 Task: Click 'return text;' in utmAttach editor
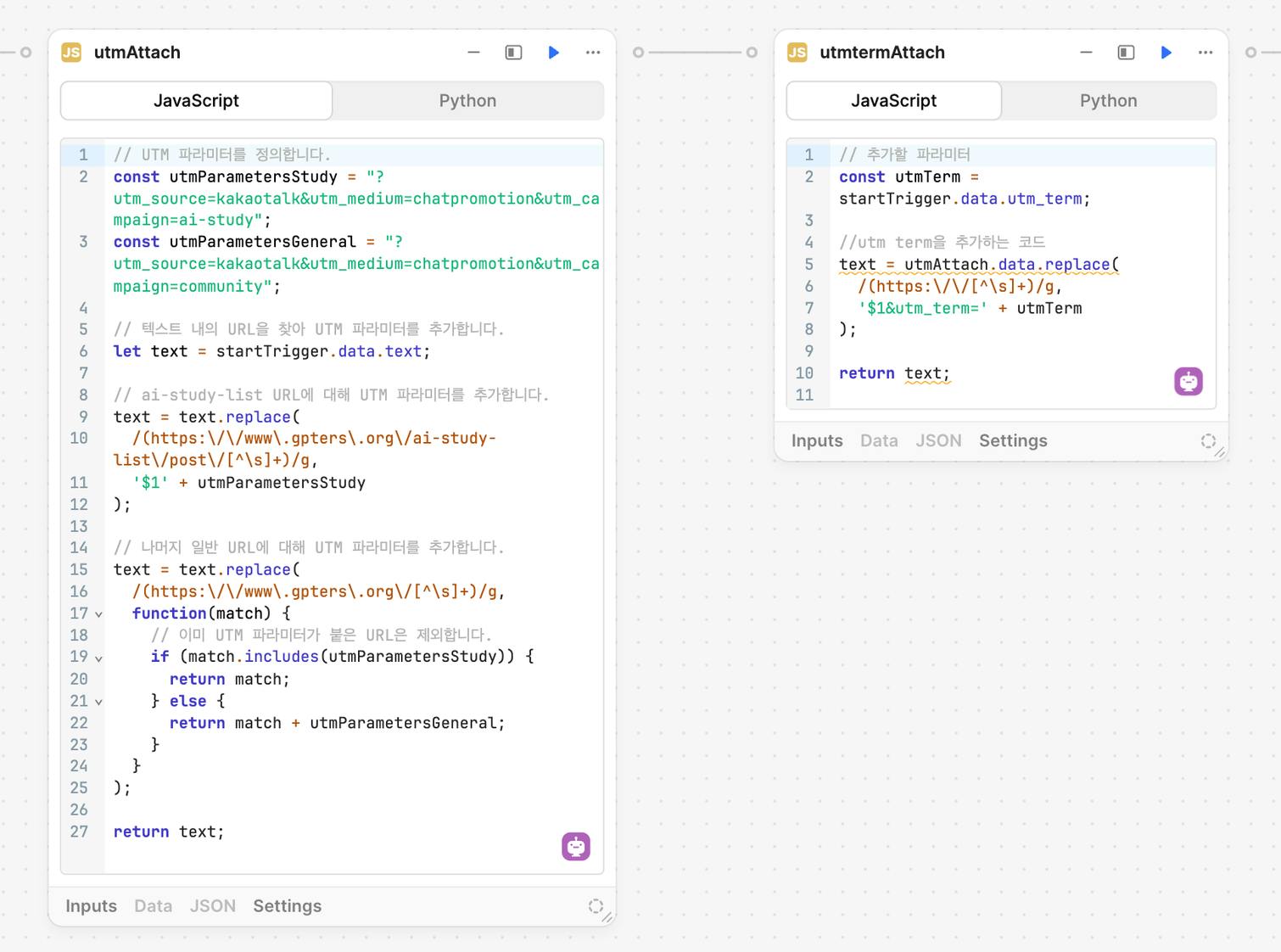coord(169,832)
